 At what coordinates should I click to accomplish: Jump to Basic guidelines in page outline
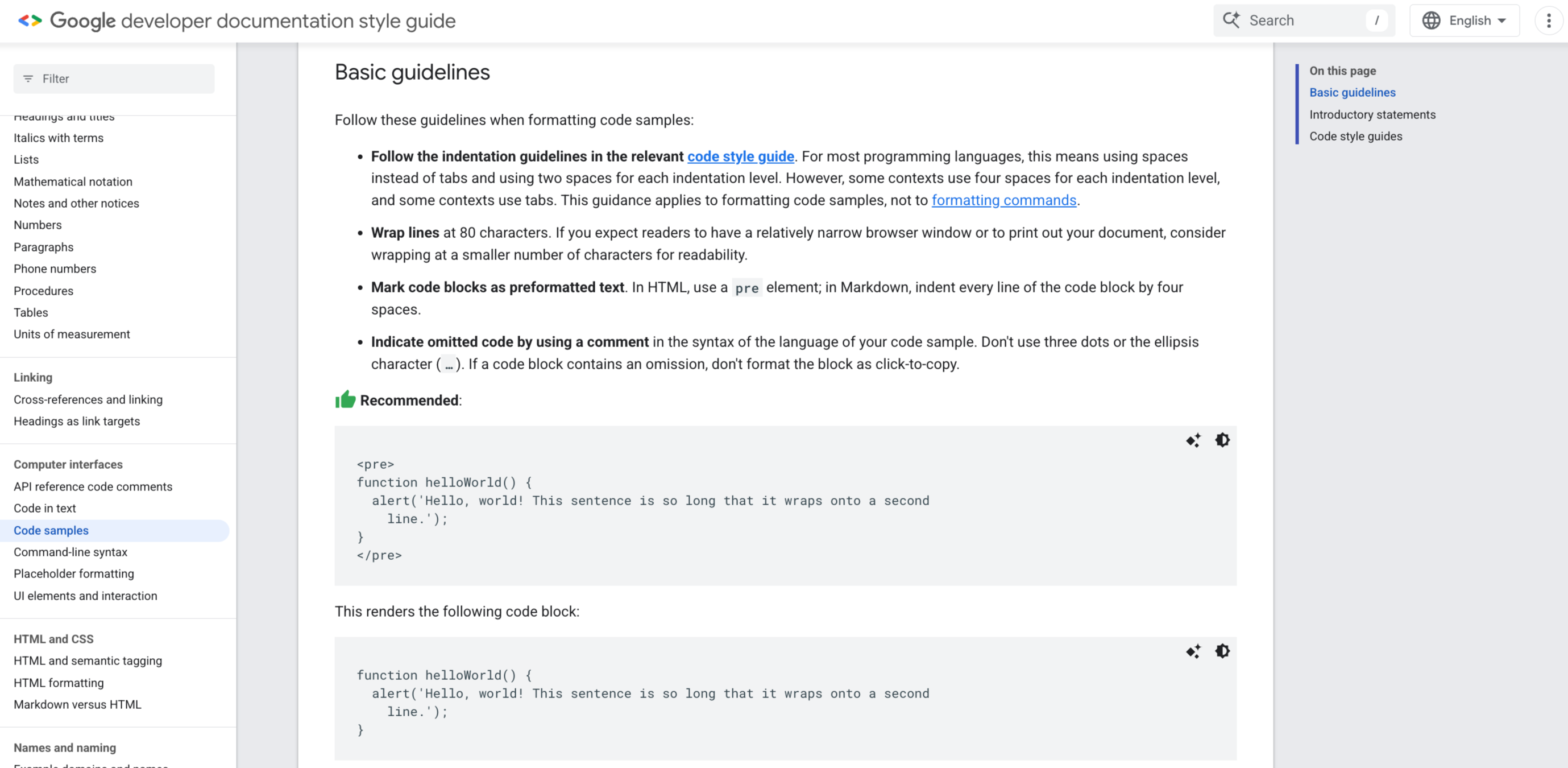click(x=1352, y=93)
